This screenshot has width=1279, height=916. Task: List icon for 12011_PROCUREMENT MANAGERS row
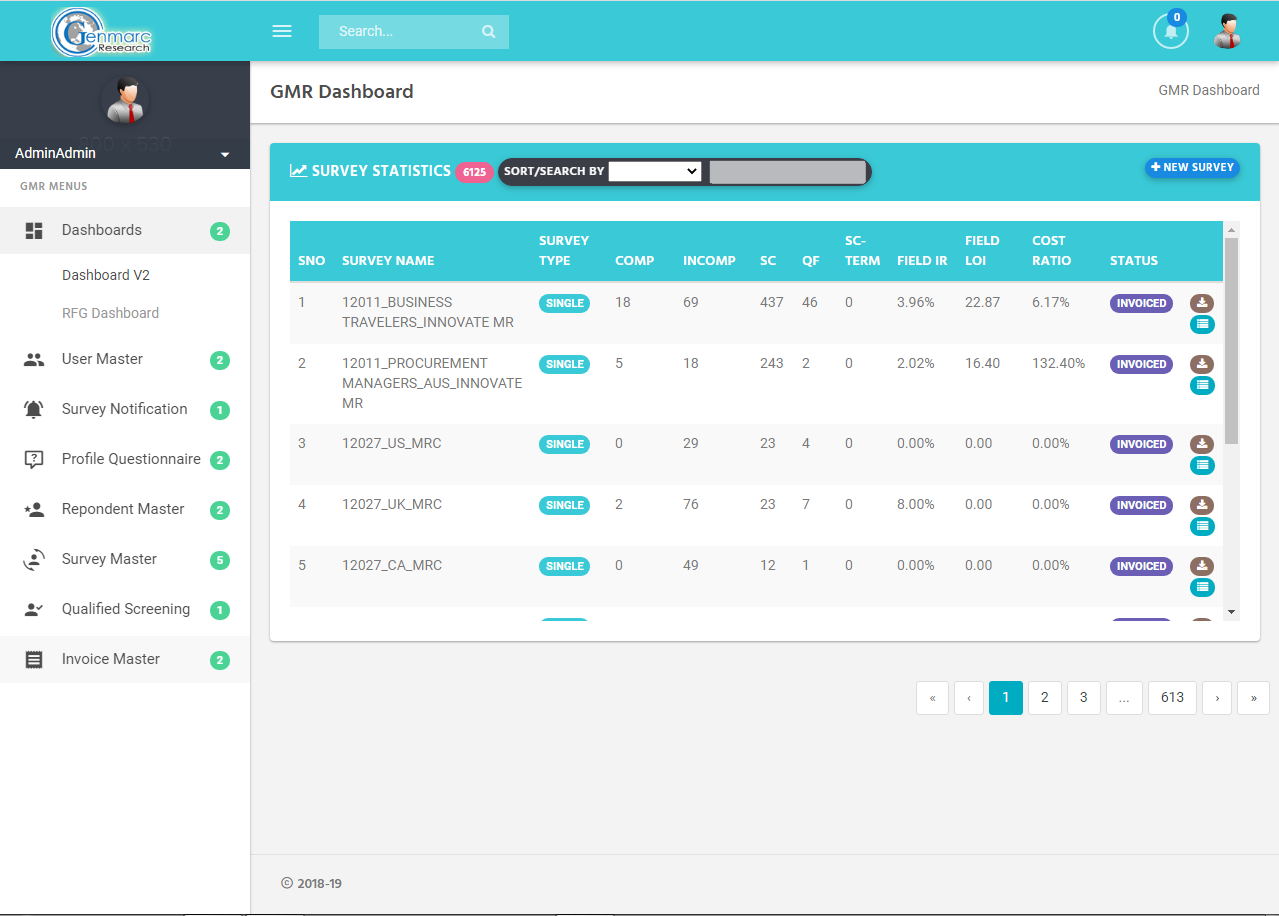(1202, 385)
